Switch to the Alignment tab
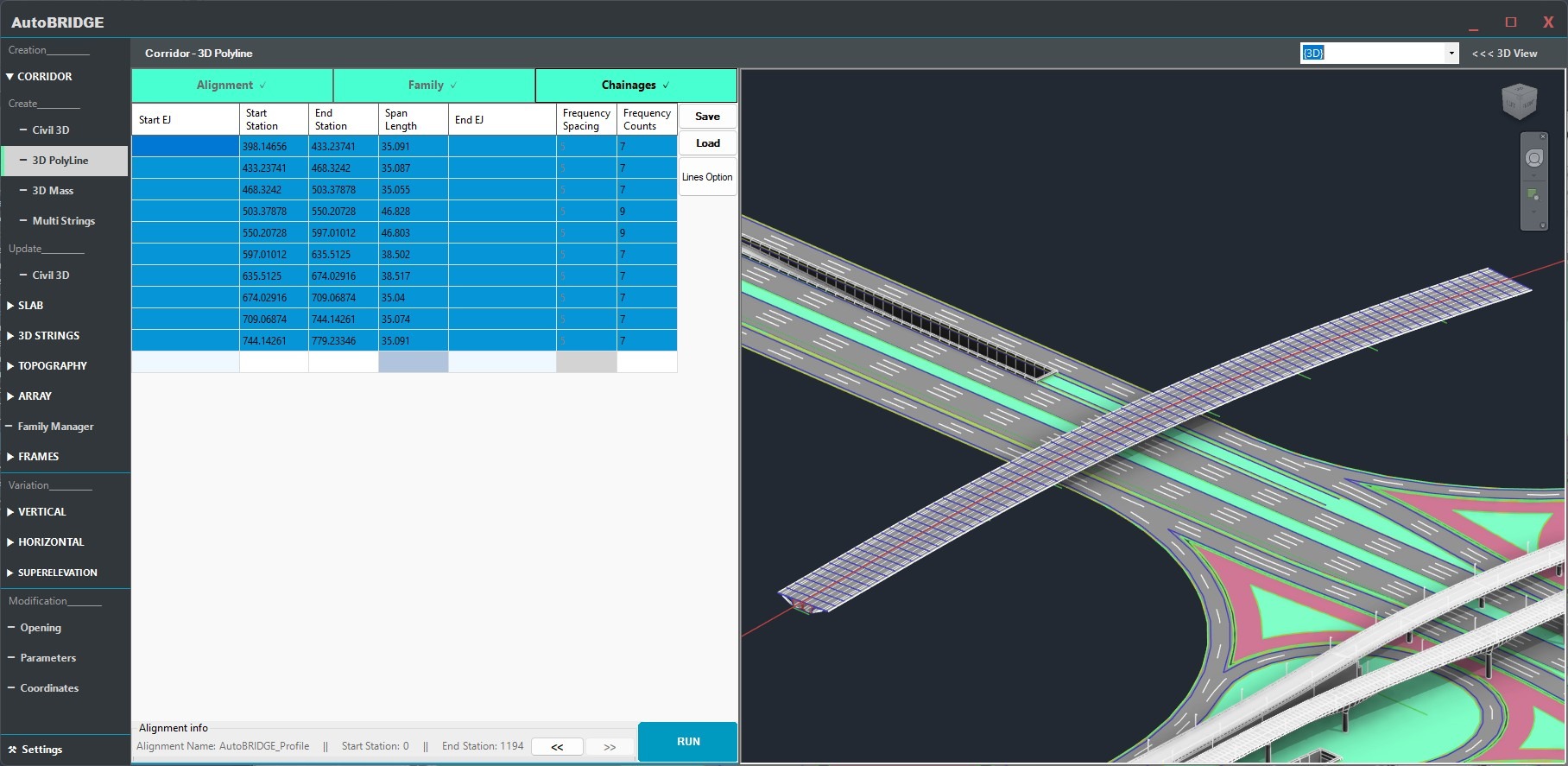 (x=231, y=85)
